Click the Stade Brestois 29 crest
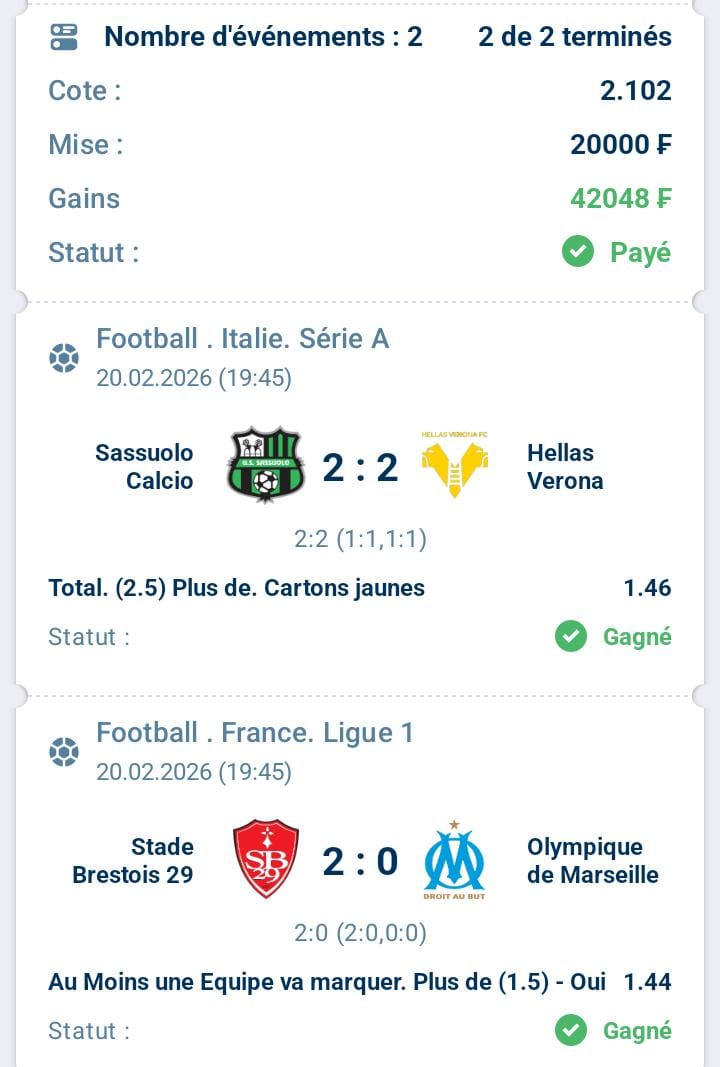Viewport: 720px width, 1067px height. tap(265, 859)
